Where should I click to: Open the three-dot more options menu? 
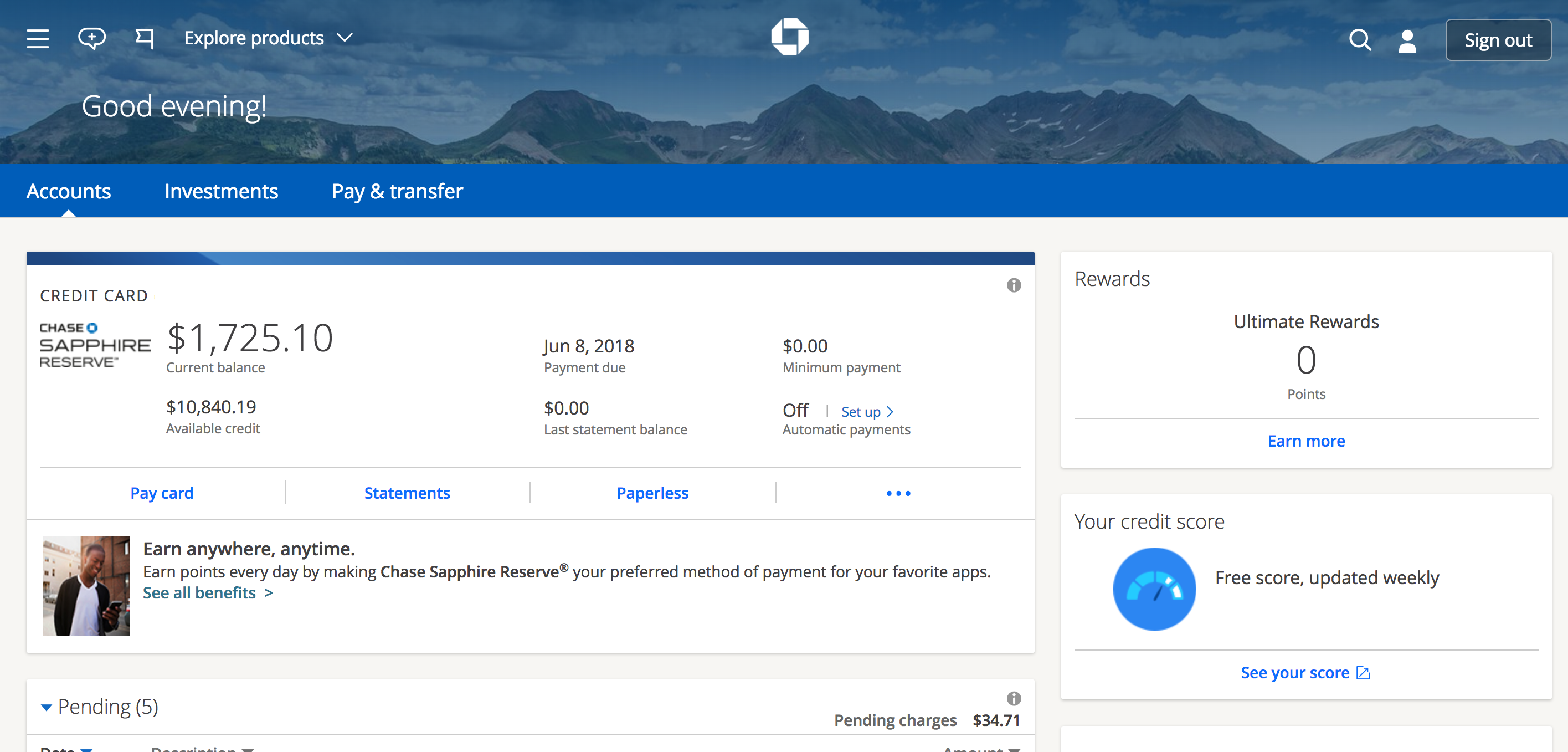pyautogui.click(x=898, y=493)
